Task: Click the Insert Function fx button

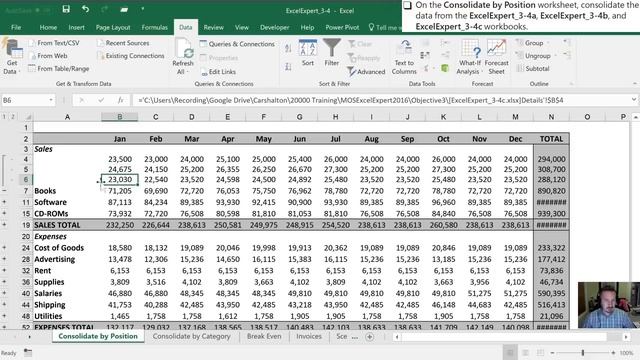Action: click(120, 100)
